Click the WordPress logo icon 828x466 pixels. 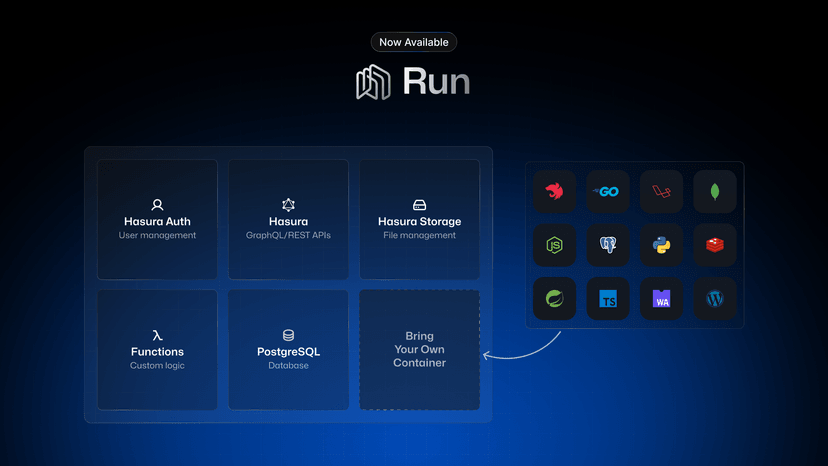point(715,298)
